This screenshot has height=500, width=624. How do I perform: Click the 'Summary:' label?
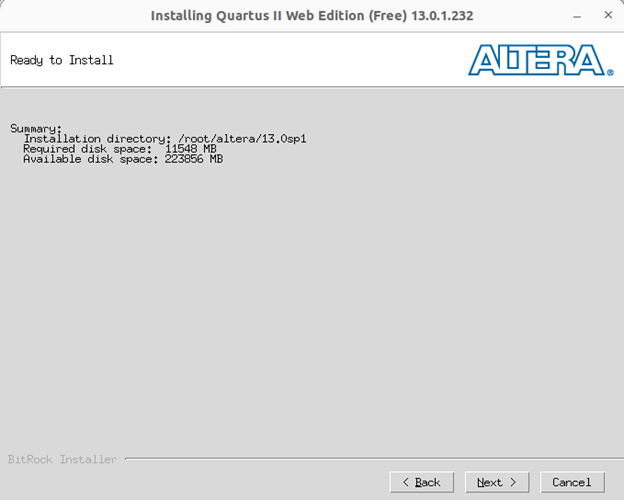[x=36, y=129]
